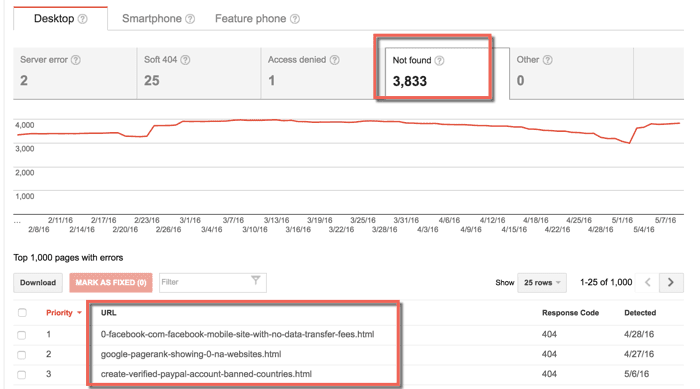Open Access denied help icon
This screenshot has height=389, width=700.
click(334, 60)
